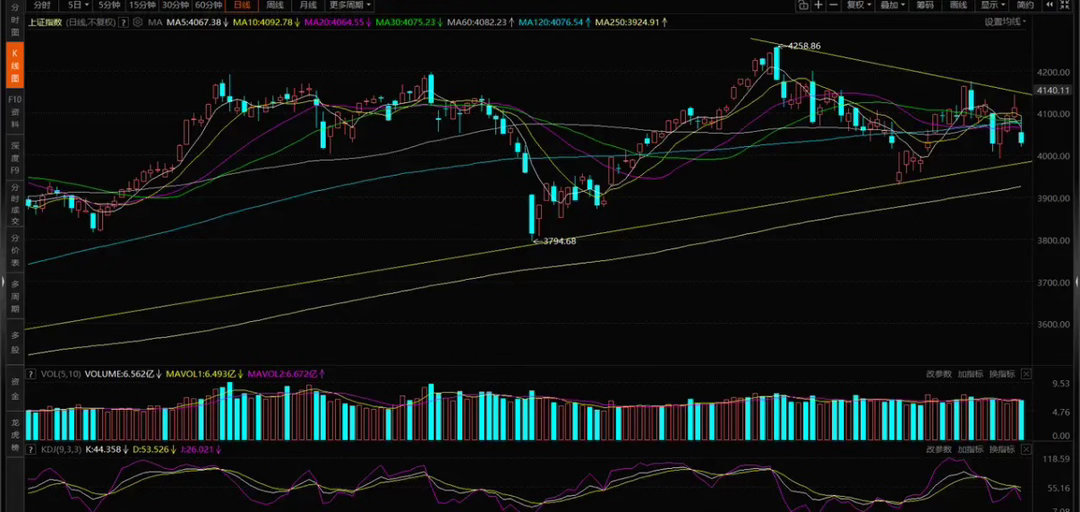Open the 分时成交 sidebar item
The image size is (1080, 512).
point(15,203)
